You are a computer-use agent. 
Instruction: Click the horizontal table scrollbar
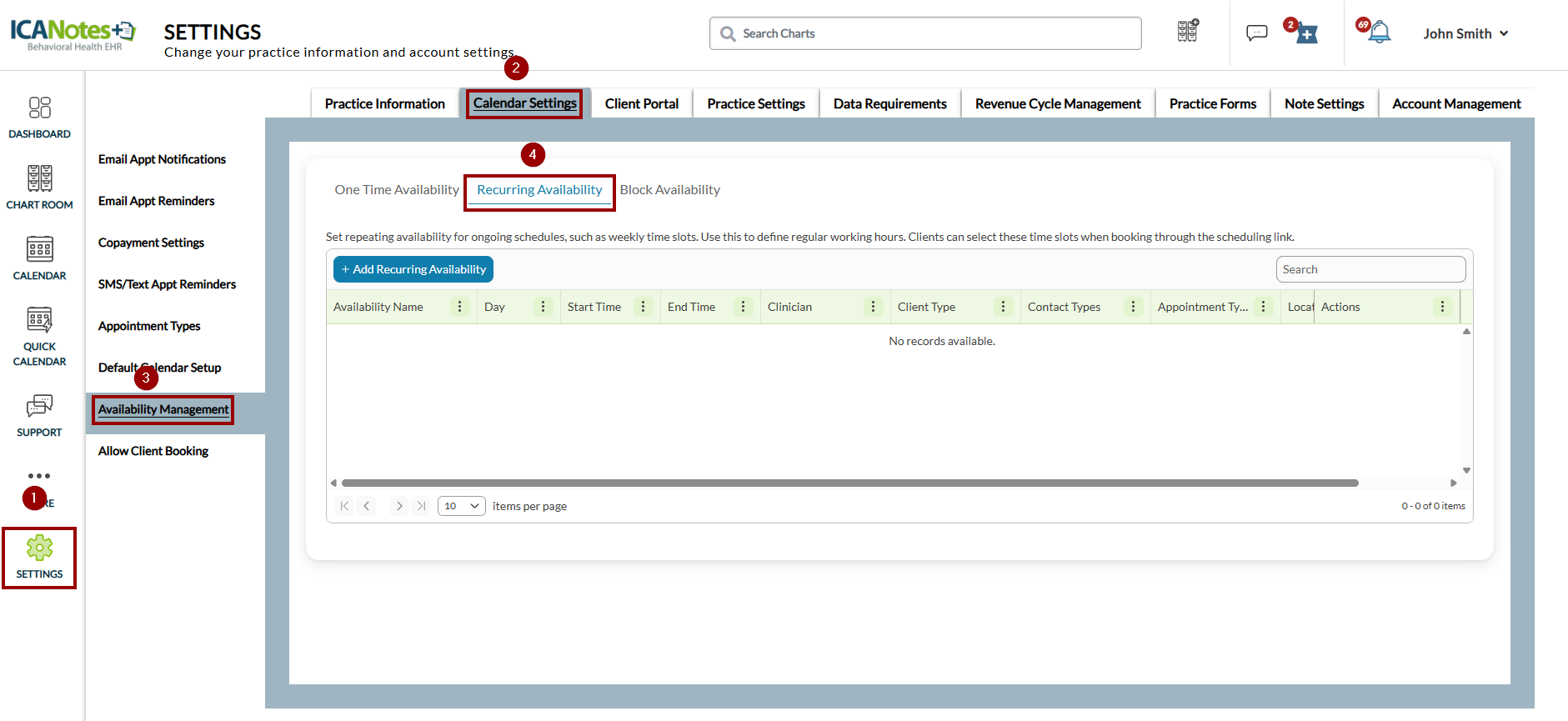point(849,483)
